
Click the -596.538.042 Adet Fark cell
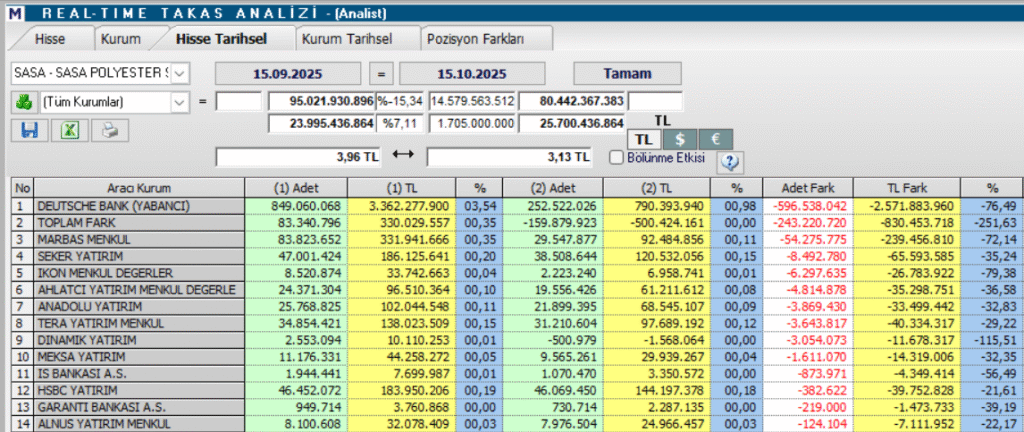[807, 206]
